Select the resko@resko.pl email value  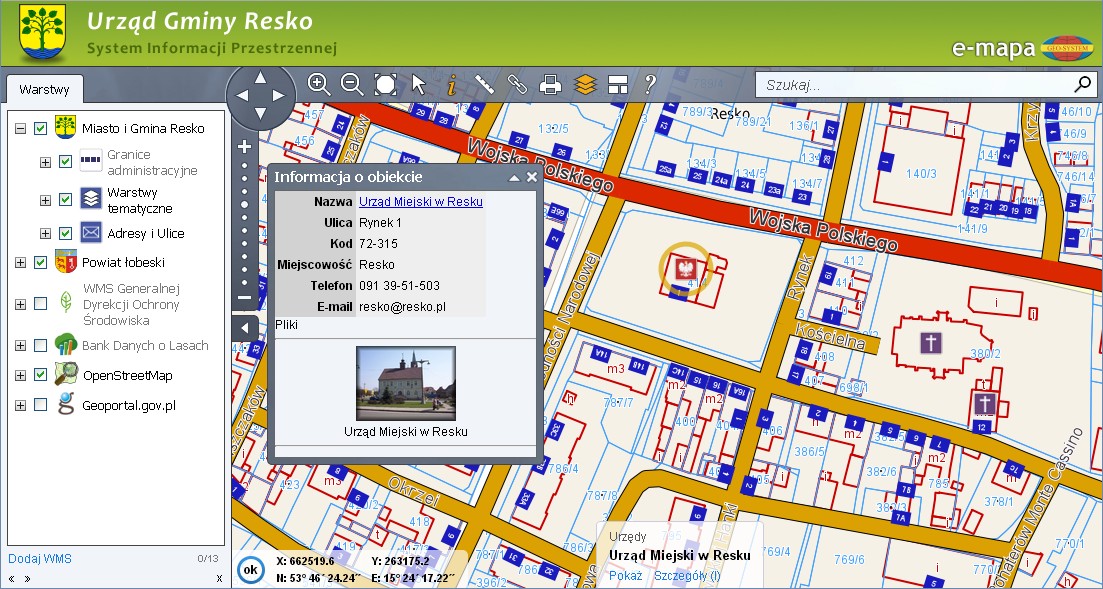(x=402, y=307)
